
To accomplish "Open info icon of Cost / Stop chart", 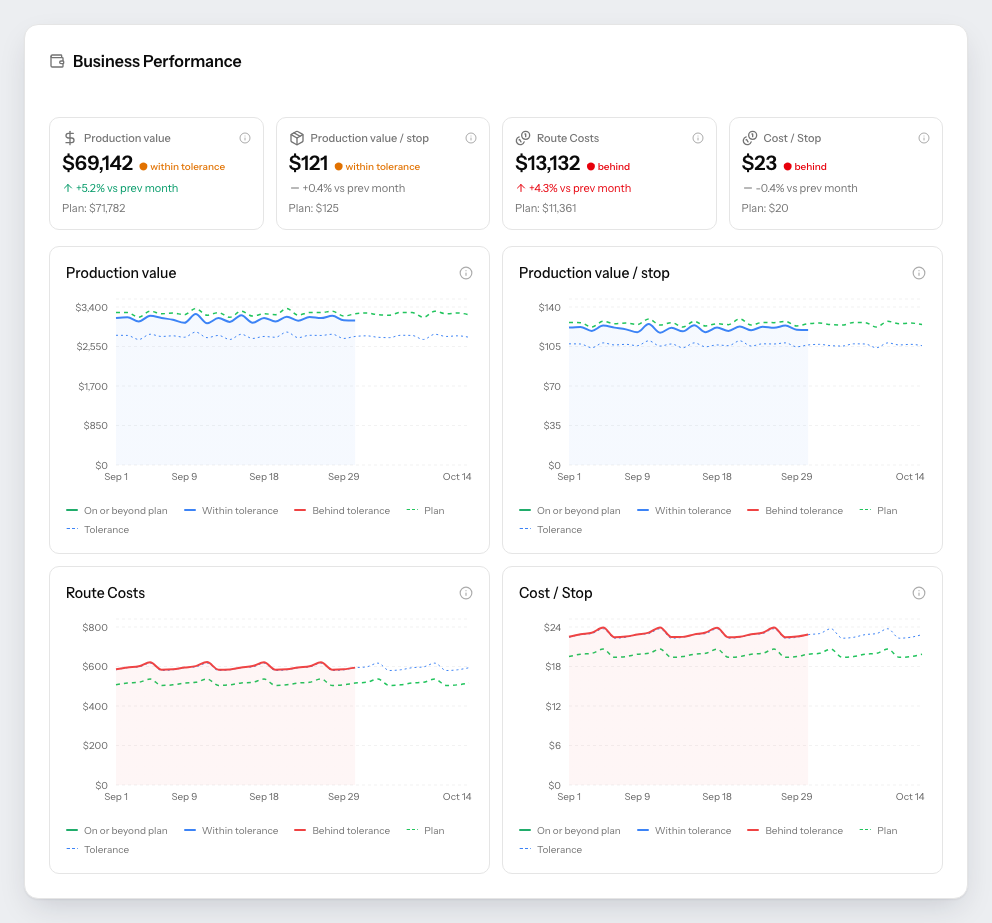I will (x=919, y=593).
